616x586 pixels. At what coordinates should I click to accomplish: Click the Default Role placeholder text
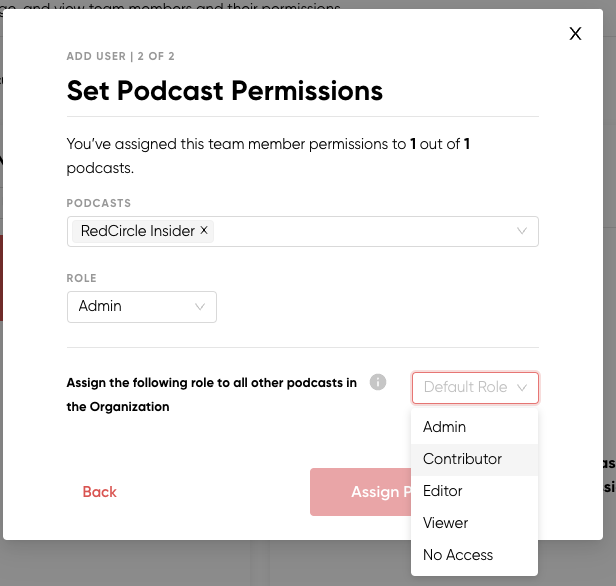[466, 387]
